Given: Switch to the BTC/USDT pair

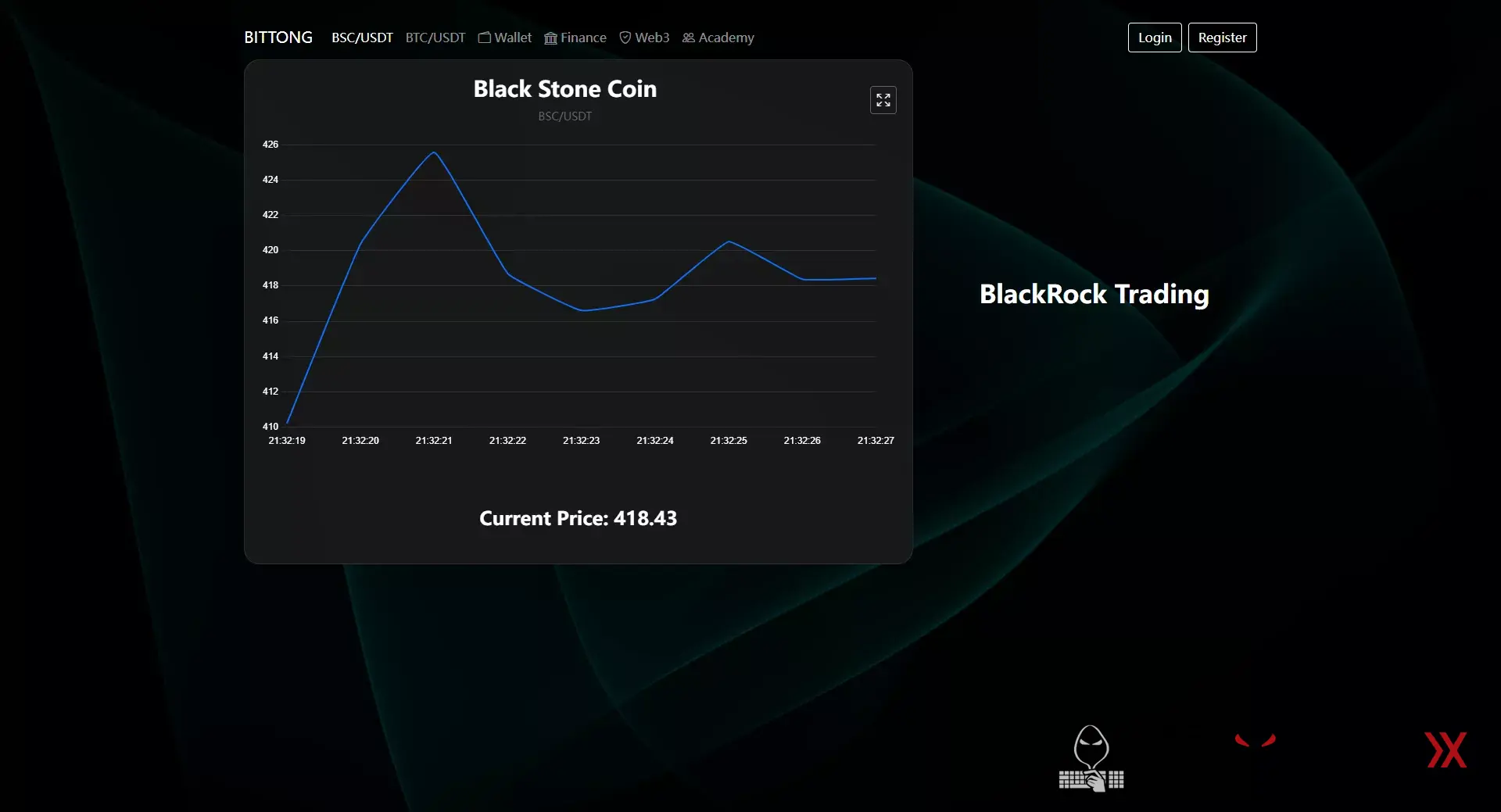Looking at the screenshot, I should click(x=435, y=38).
